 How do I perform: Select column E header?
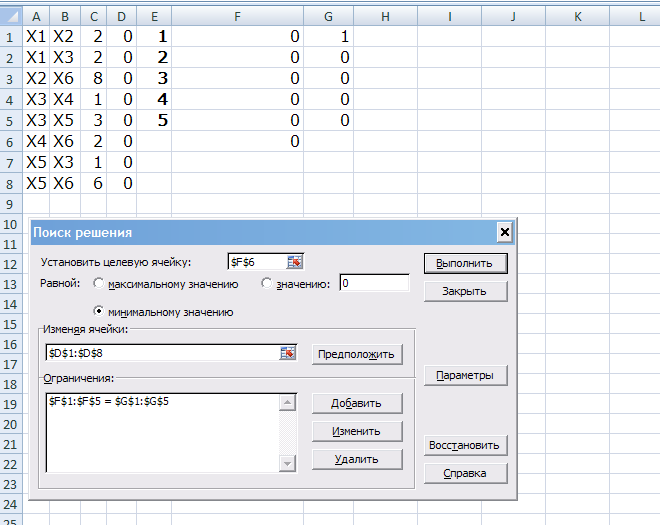click(154, 16)
